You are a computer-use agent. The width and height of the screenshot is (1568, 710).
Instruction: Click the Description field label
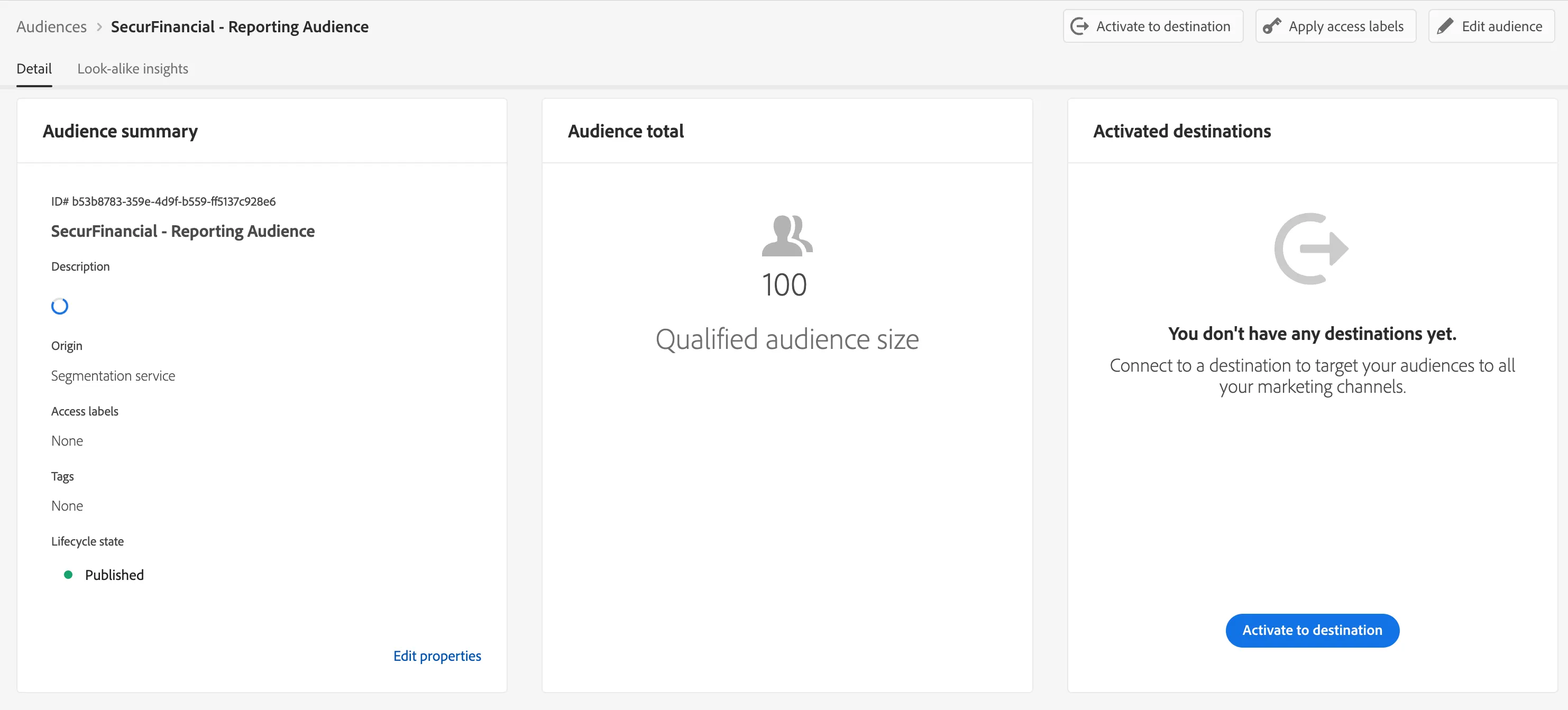[80, 266]
